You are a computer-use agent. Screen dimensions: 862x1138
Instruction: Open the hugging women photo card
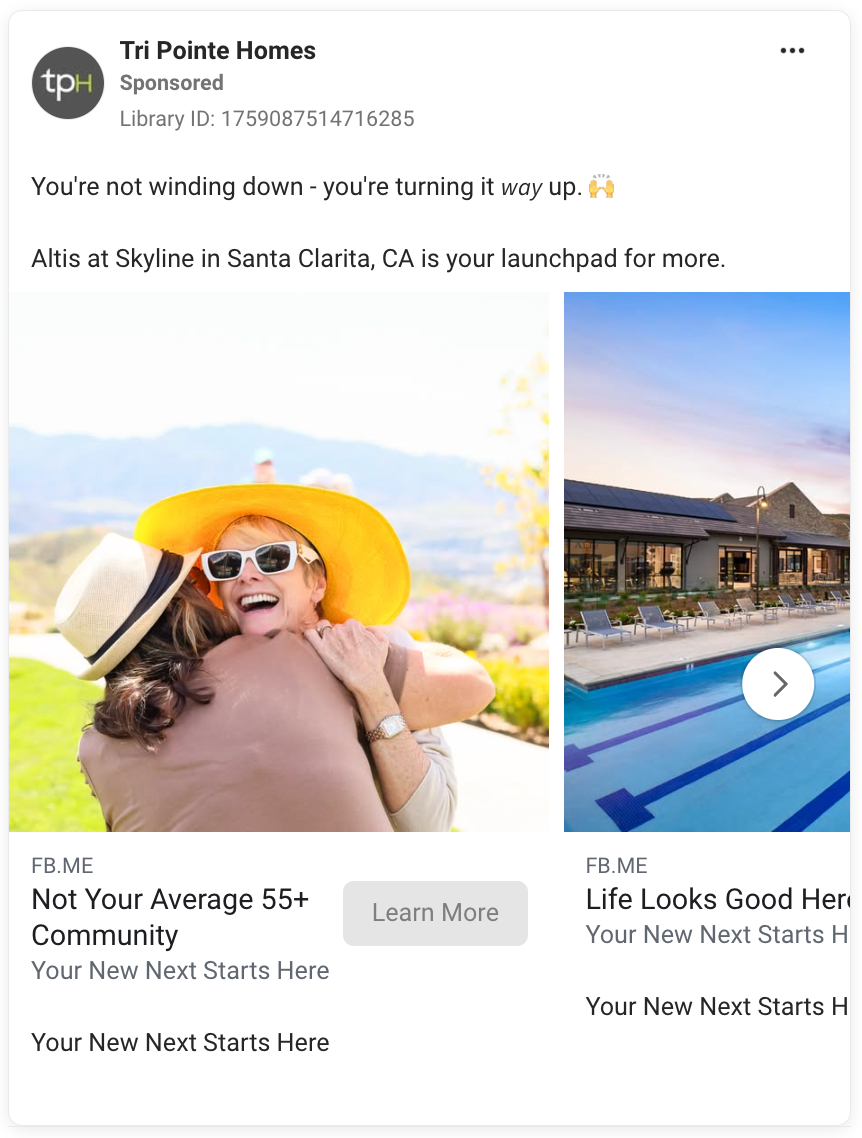tap(279, 562)
